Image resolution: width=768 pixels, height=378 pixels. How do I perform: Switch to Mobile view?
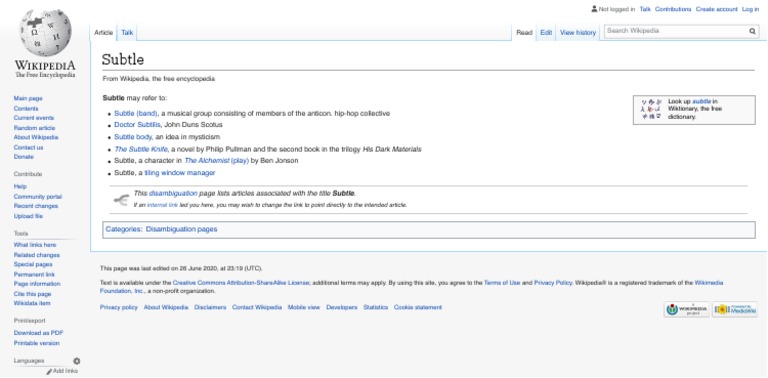(x=304, y=307)
